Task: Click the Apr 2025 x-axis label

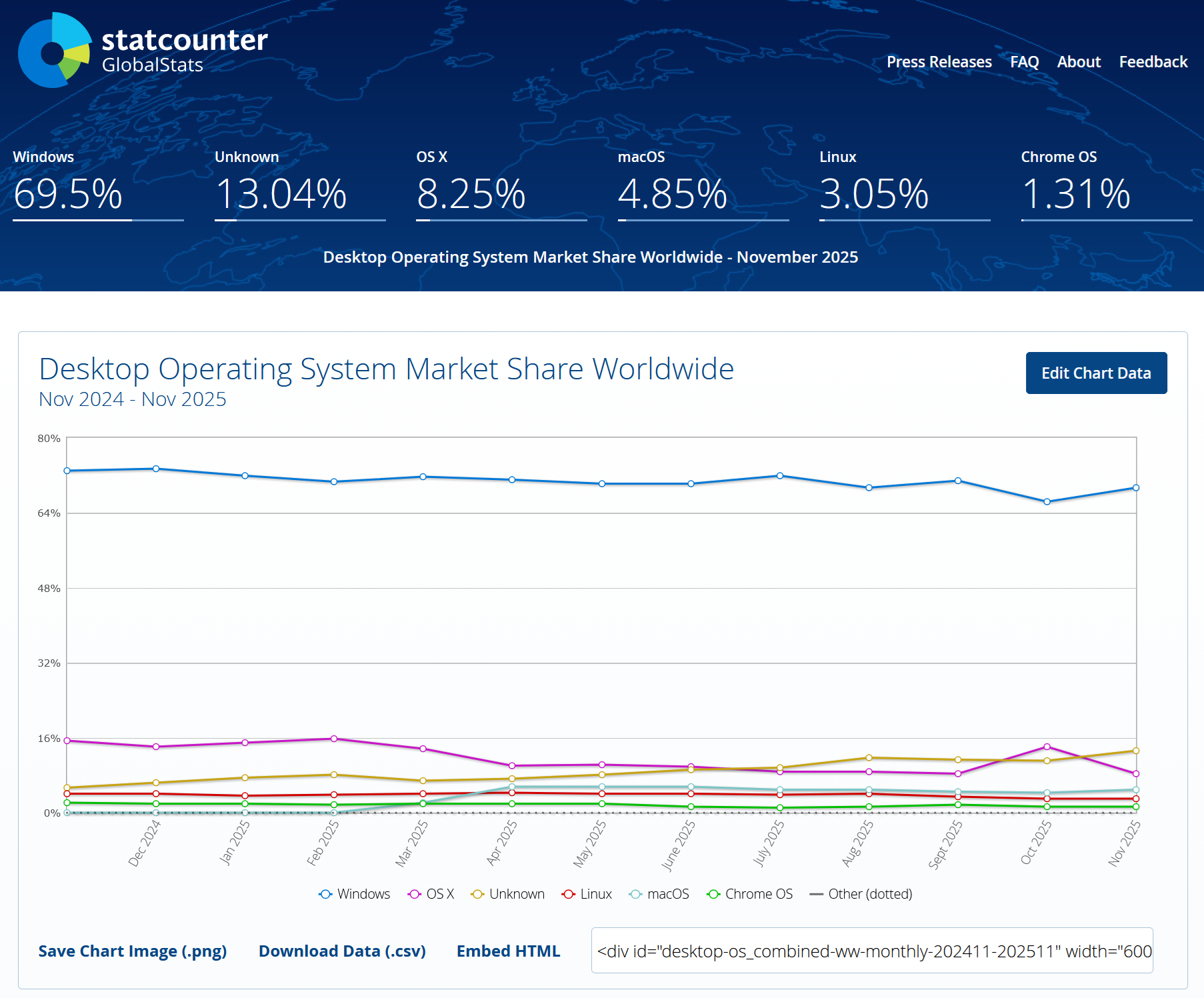Action: coord(502,843)
